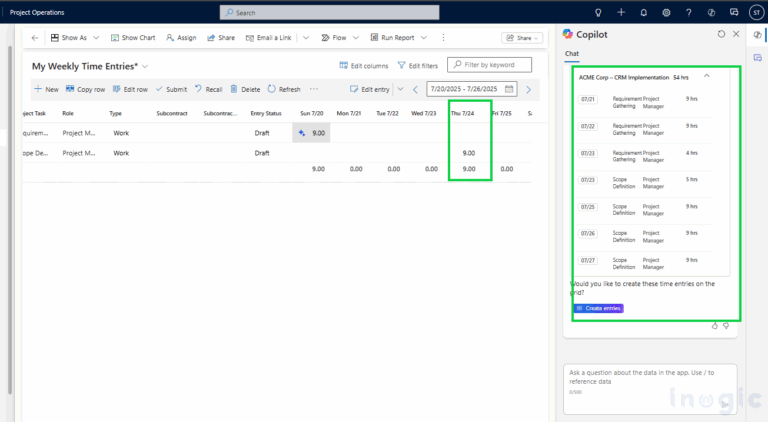768x422 pixels.
Task: Select the Chat tab in Copilot
Action: point(572,54)
